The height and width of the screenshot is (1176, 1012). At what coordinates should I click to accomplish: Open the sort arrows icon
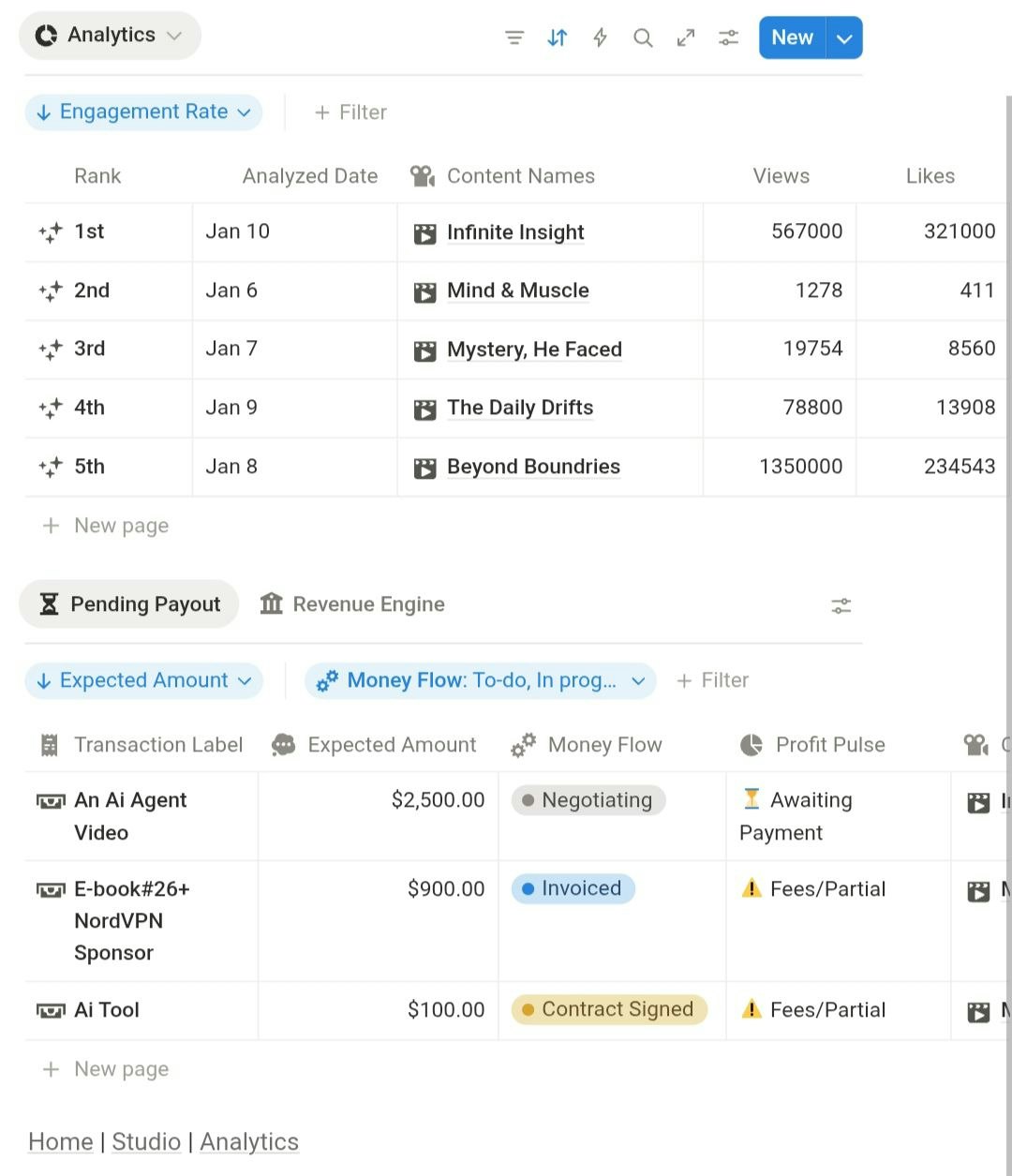558,37
